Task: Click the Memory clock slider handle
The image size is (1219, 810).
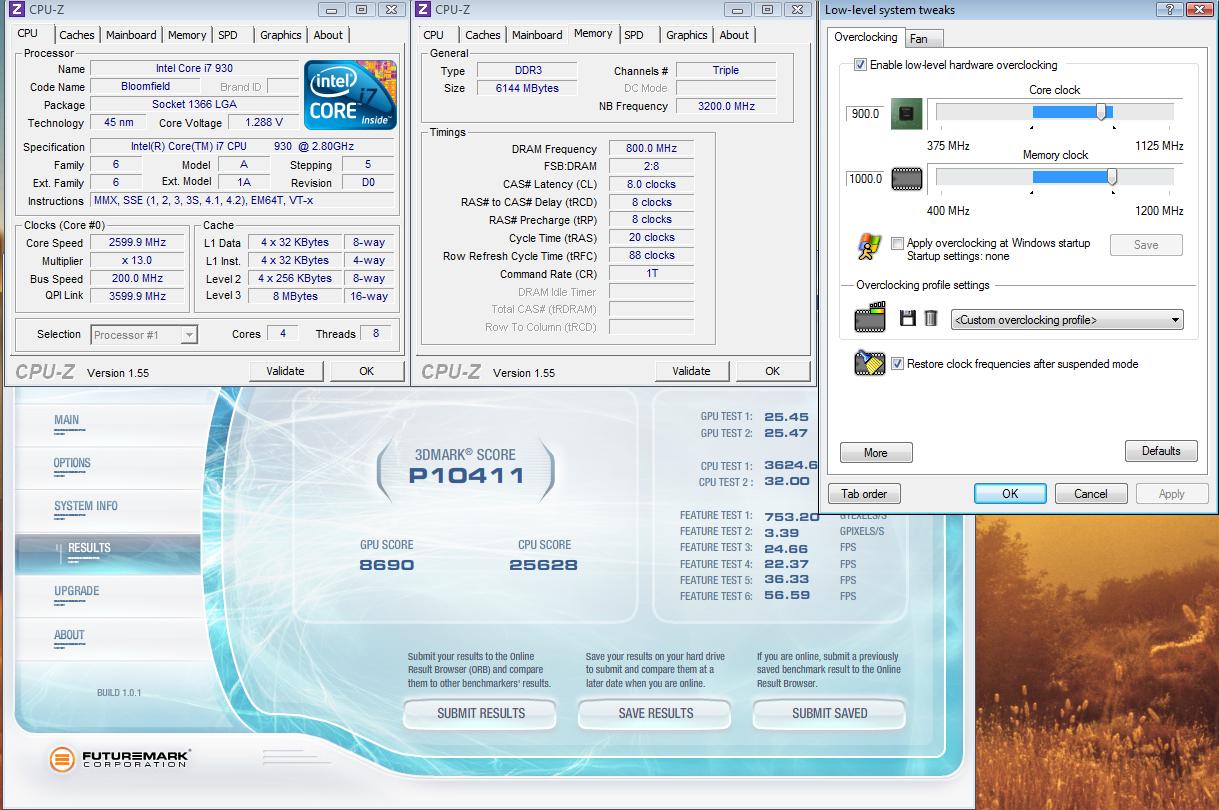Action: (1111, 177)
